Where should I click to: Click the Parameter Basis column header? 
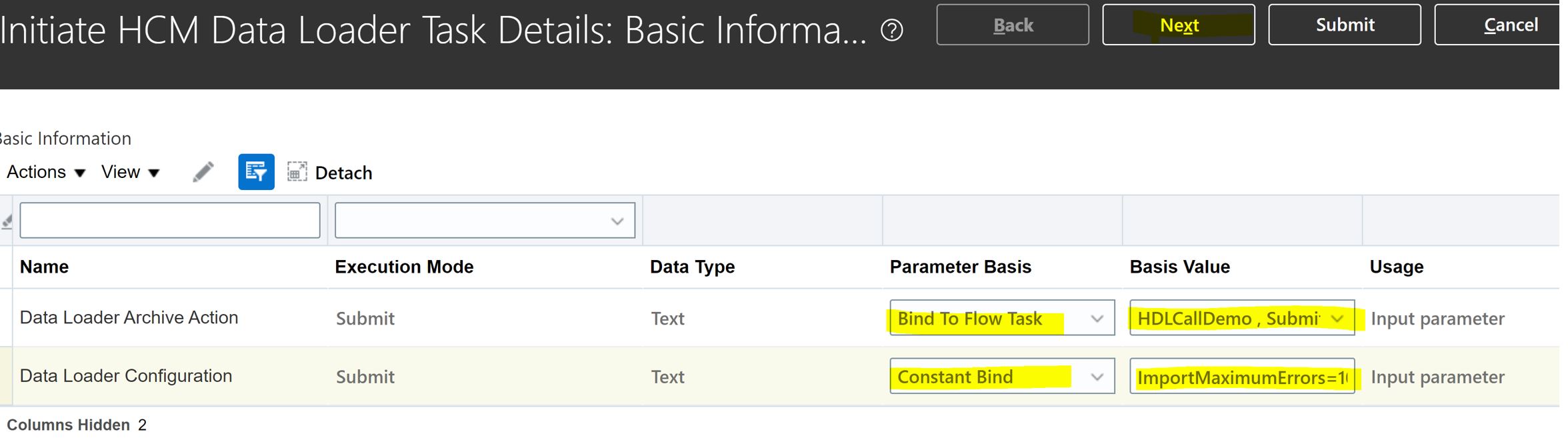pyautogui.click(x=960, y=267)
